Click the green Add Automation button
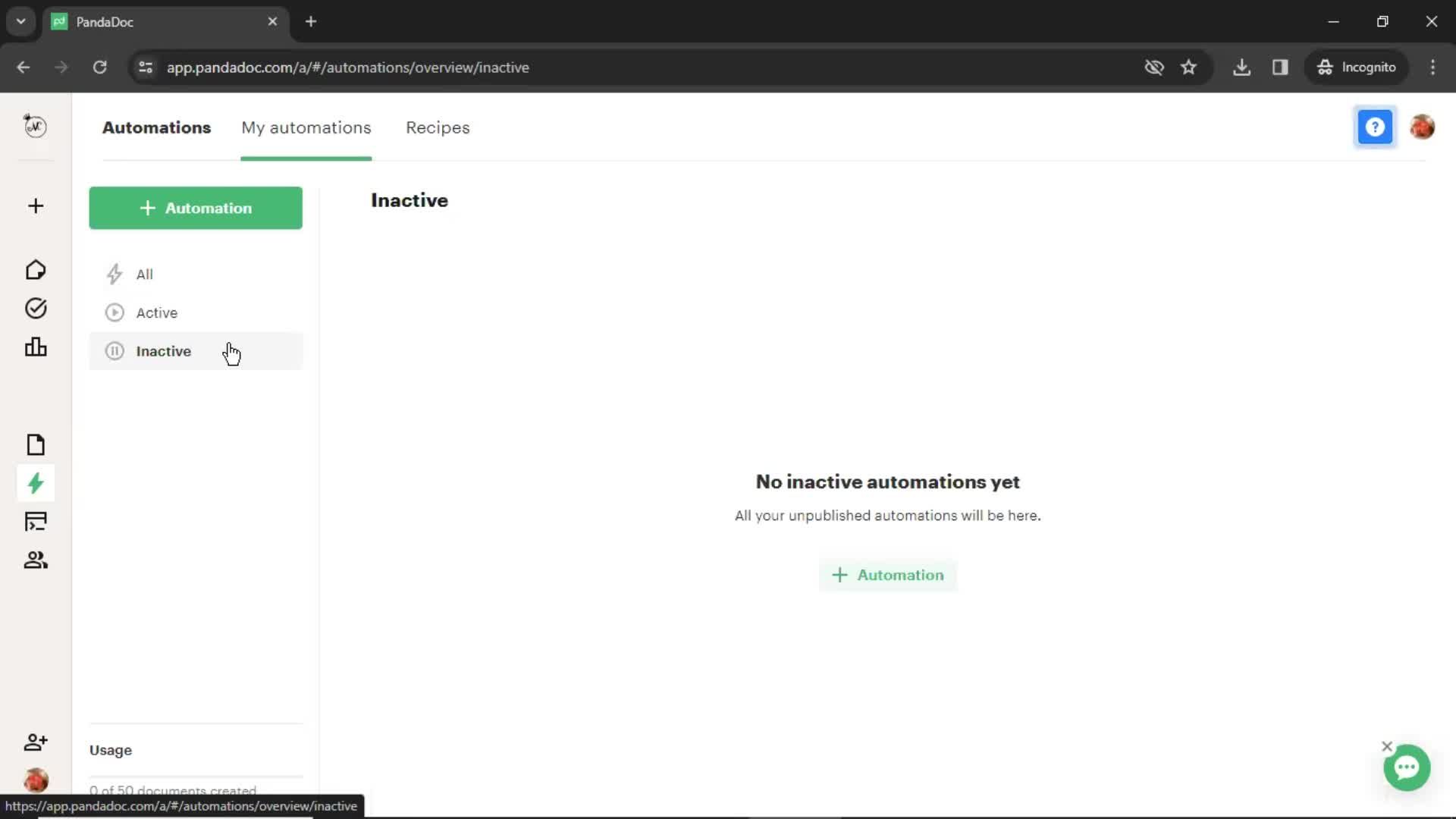This screenshot has height=819, width=1456. [x=195, y=208]
